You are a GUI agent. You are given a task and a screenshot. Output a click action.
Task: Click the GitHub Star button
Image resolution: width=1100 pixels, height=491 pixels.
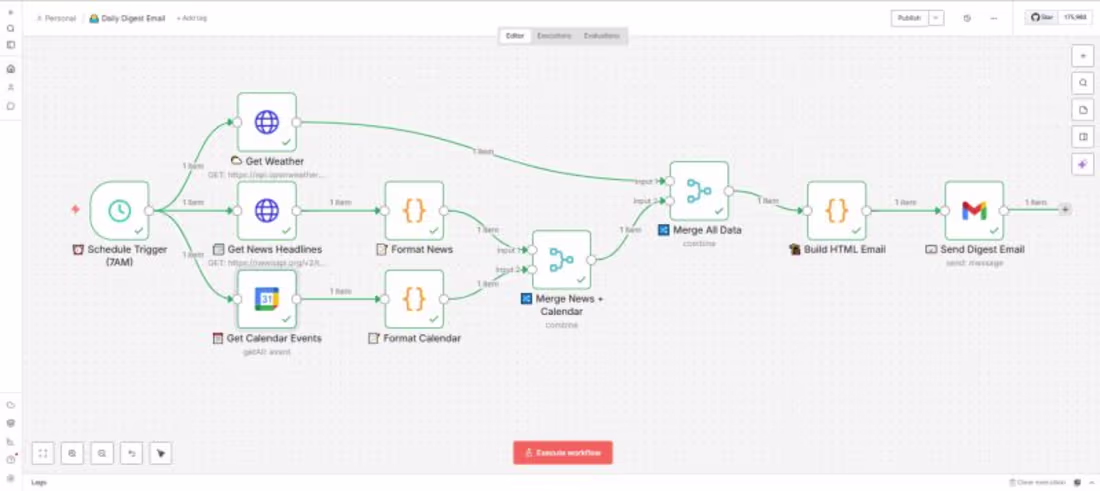(1042, 18)
